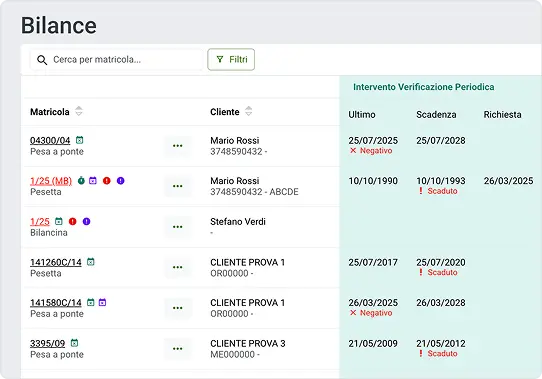Sort by the Matricola column arrows

click(x=79, y=111)
